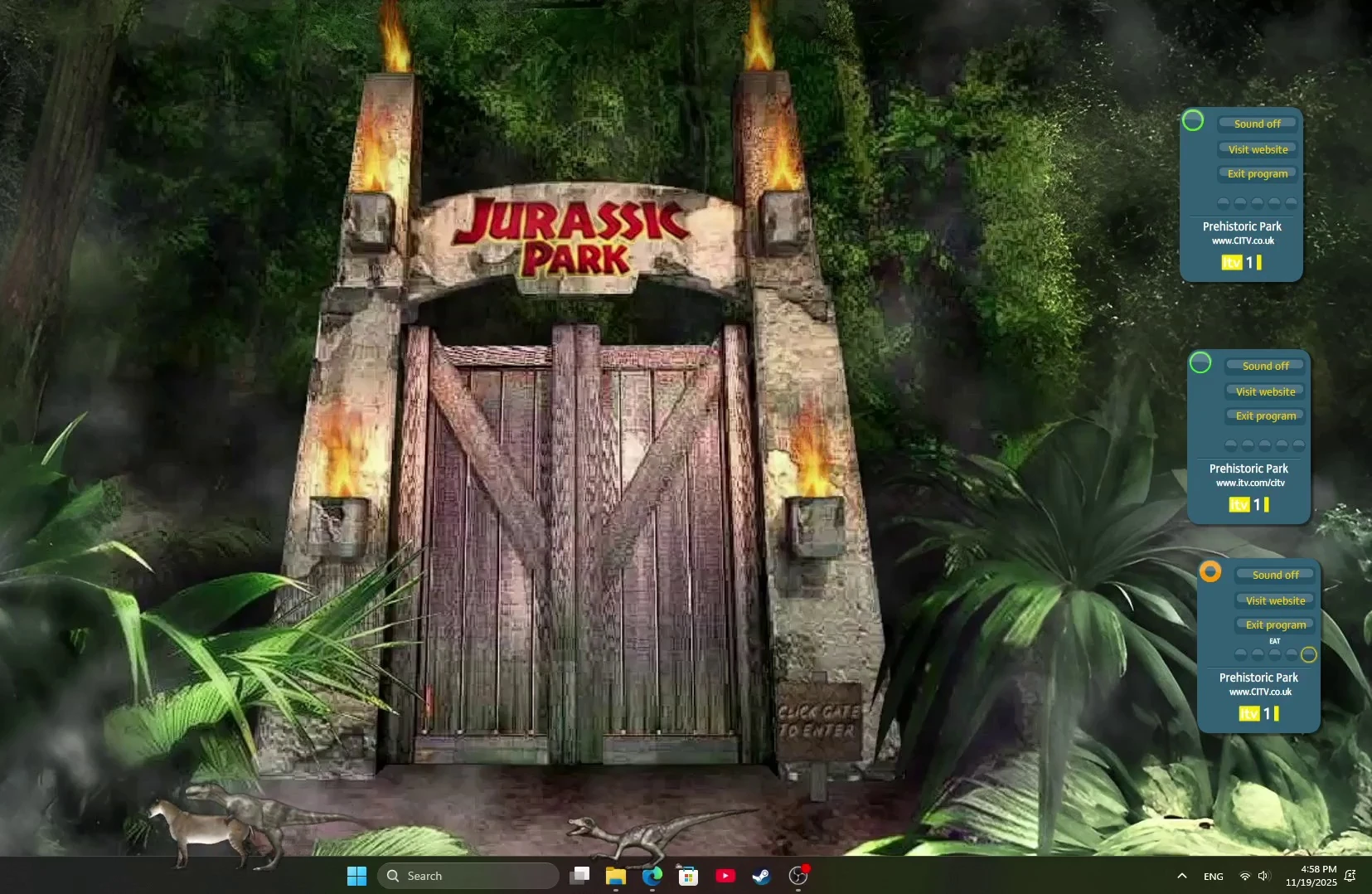Click Exit program in the itv.com/citv widget

pos(1266,415)
